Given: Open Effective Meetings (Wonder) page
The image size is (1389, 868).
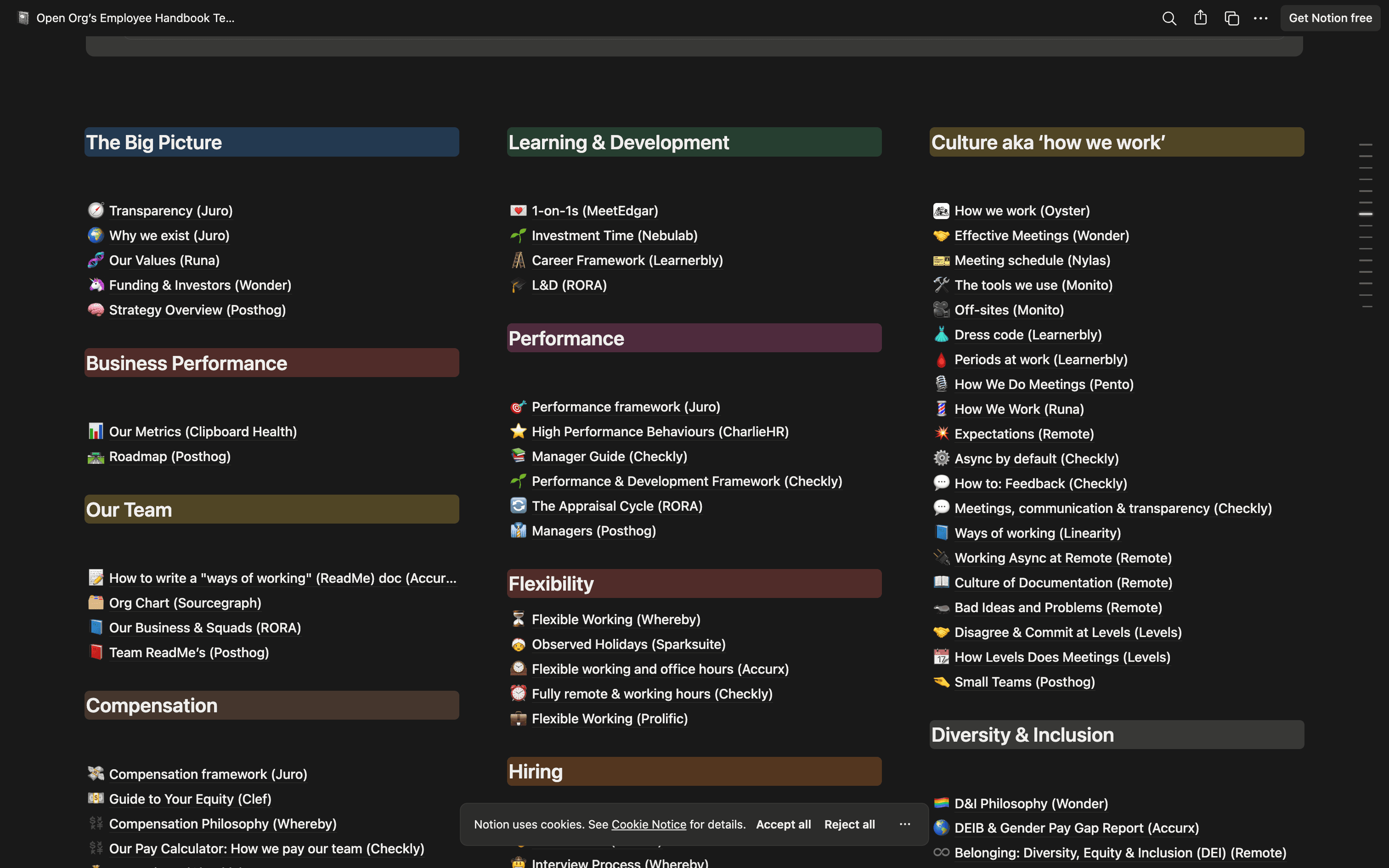Looking at the screenshot, I should 1041,235.
